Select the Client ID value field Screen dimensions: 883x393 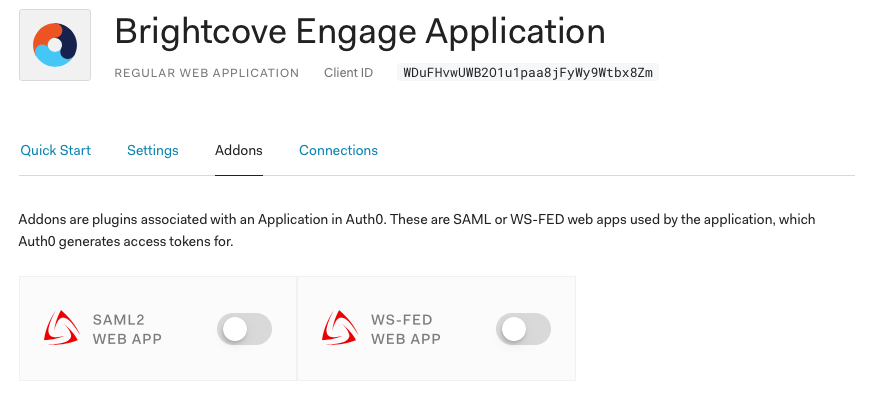tap(528, 73)
